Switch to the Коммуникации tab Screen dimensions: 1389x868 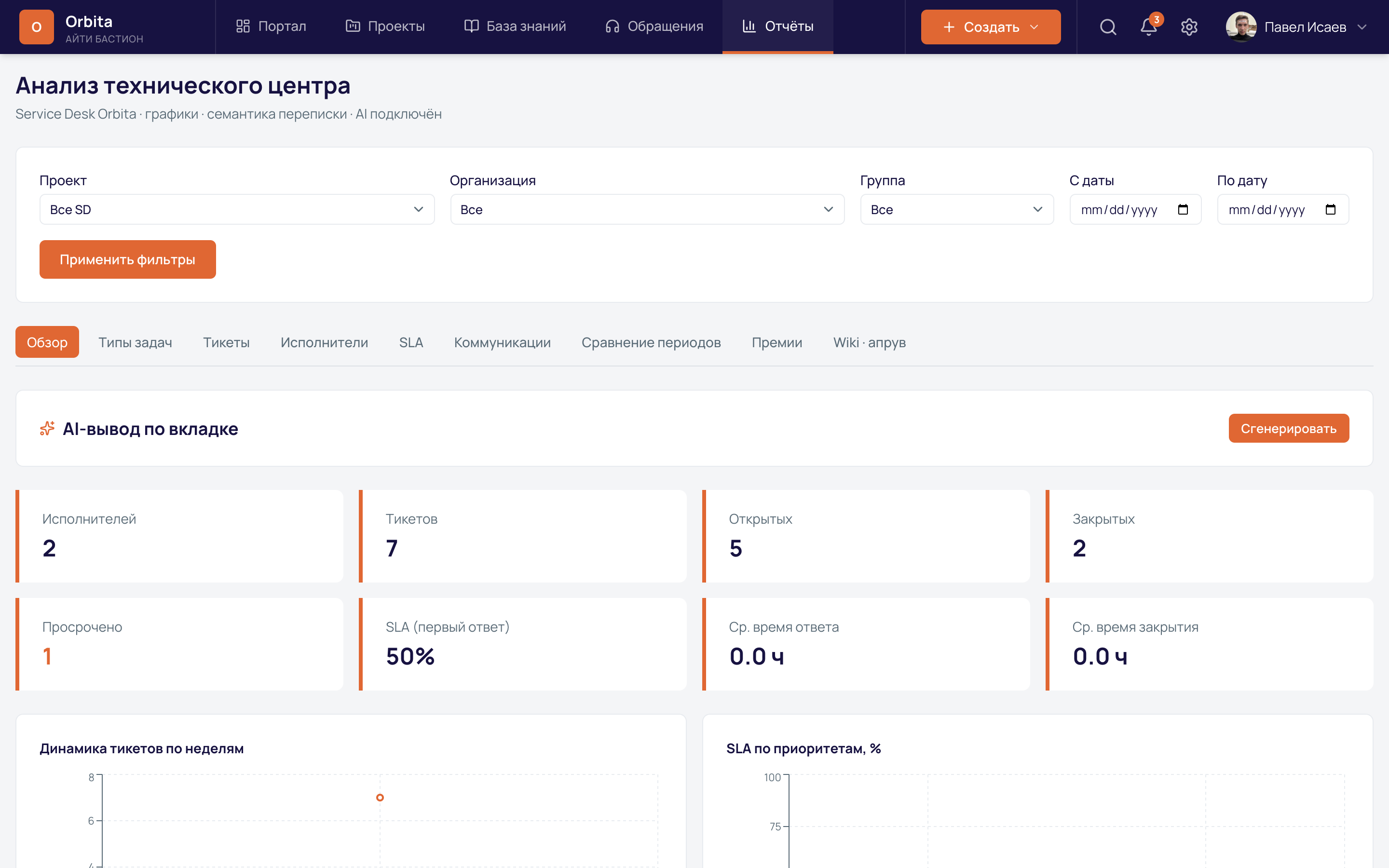502,342
